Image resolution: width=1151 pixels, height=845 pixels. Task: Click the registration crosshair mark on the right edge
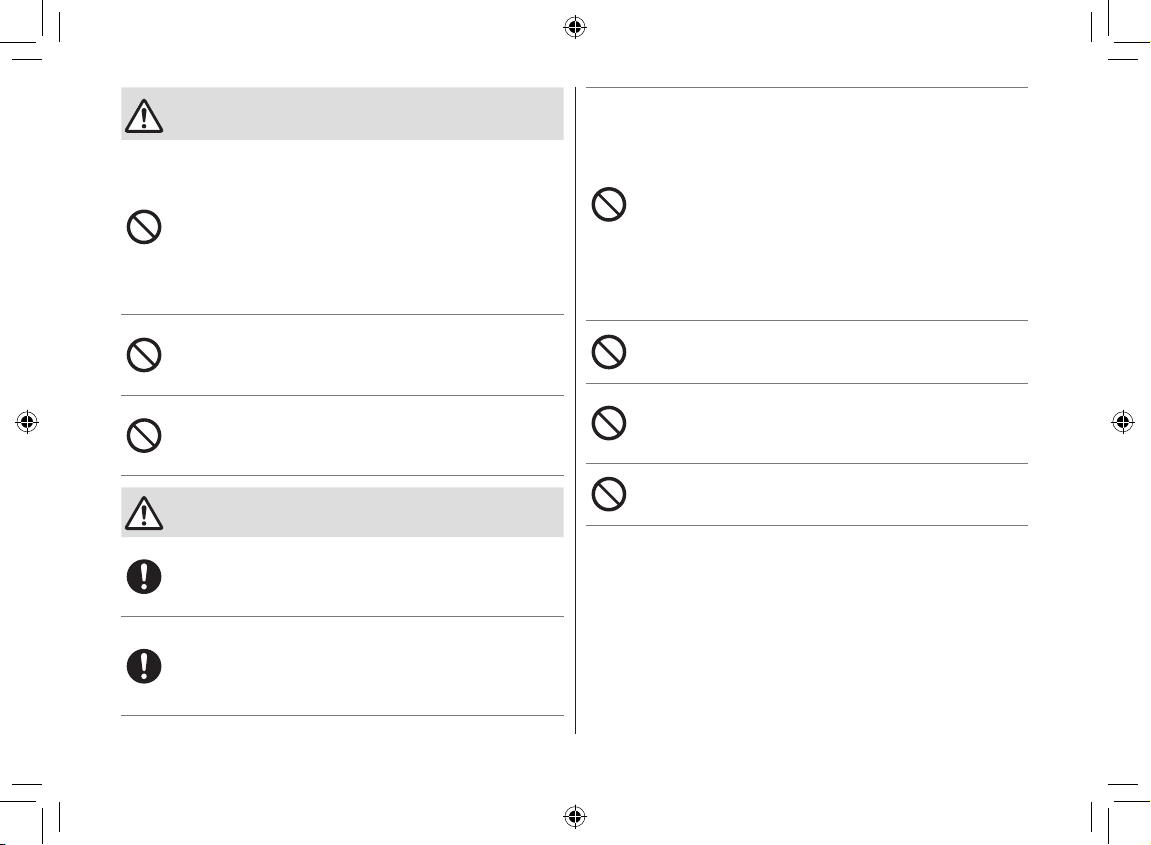(x=1122, y=422)
